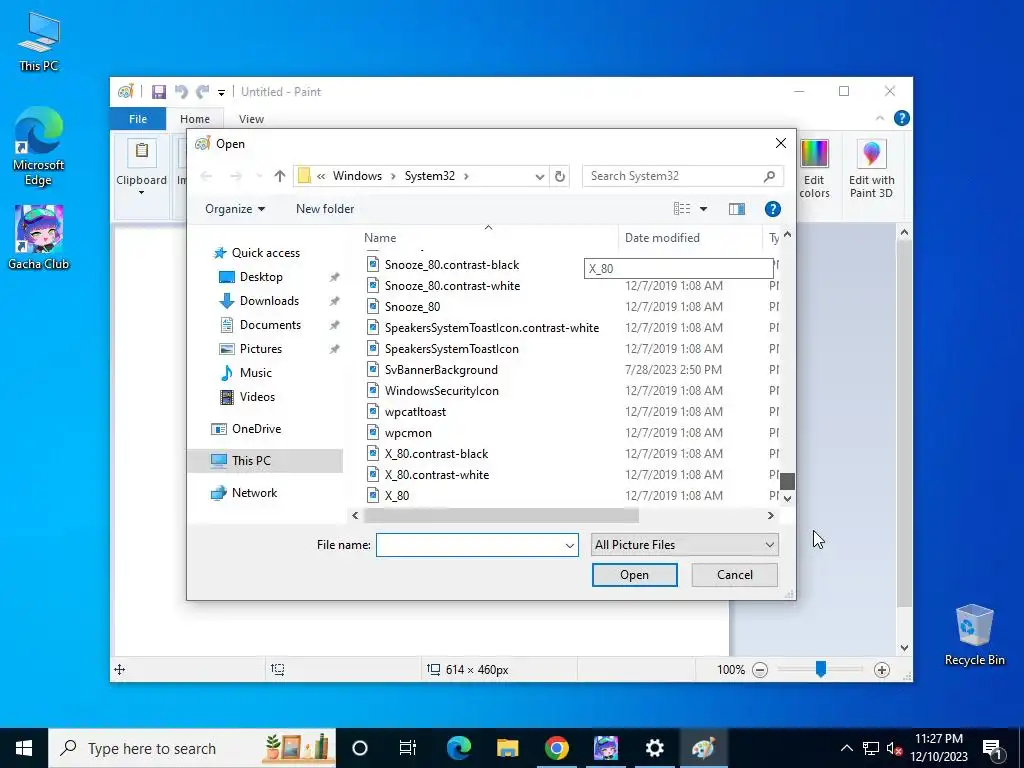Click Paint Help question mark icon
This screenshot has width=1024, height=768.
coord(901,118)
